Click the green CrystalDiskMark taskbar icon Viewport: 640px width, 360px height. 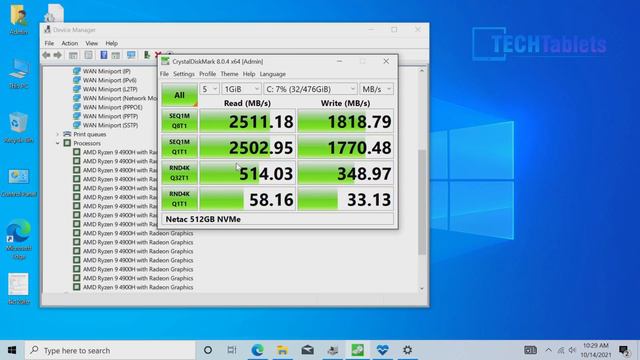[358, 350]
